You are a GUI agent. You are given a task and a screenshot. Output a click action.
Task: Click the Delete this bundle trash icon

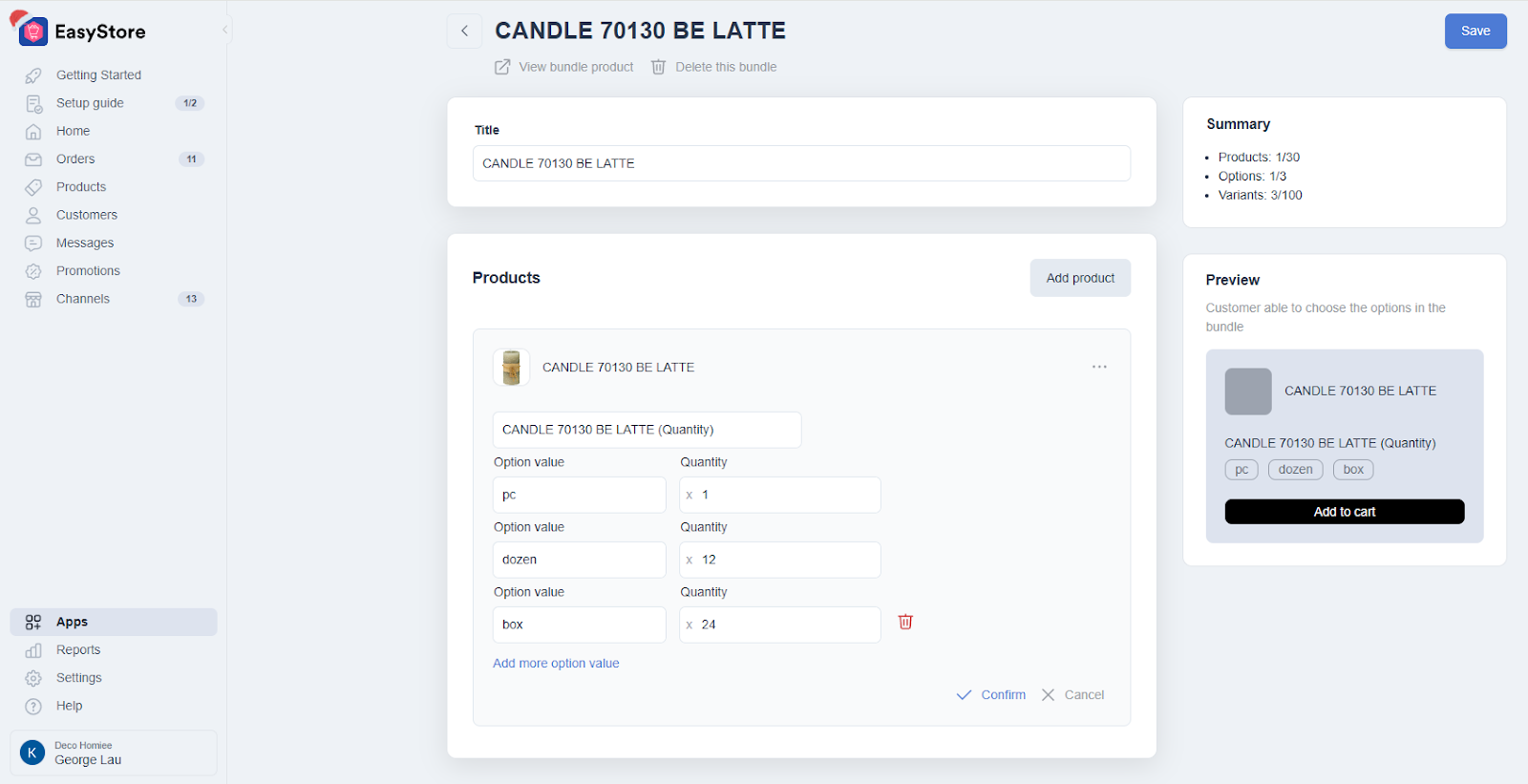click(x=658, y=67)
